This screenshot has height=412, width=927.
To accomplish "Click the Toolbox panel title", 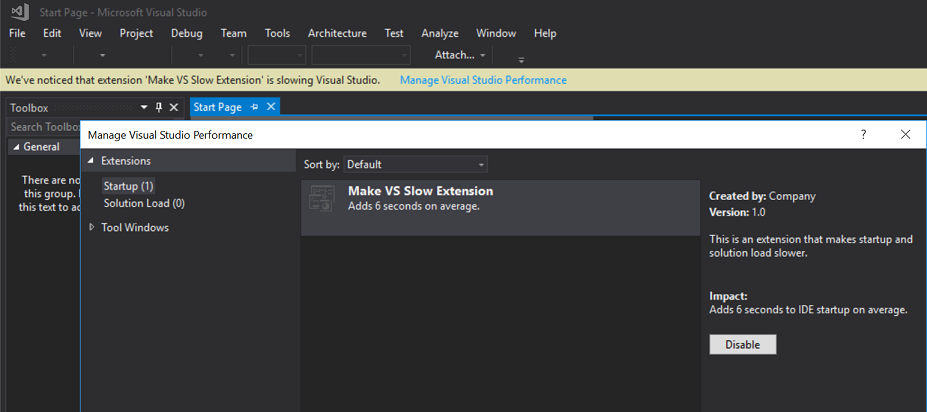I will tap(29, 108).
